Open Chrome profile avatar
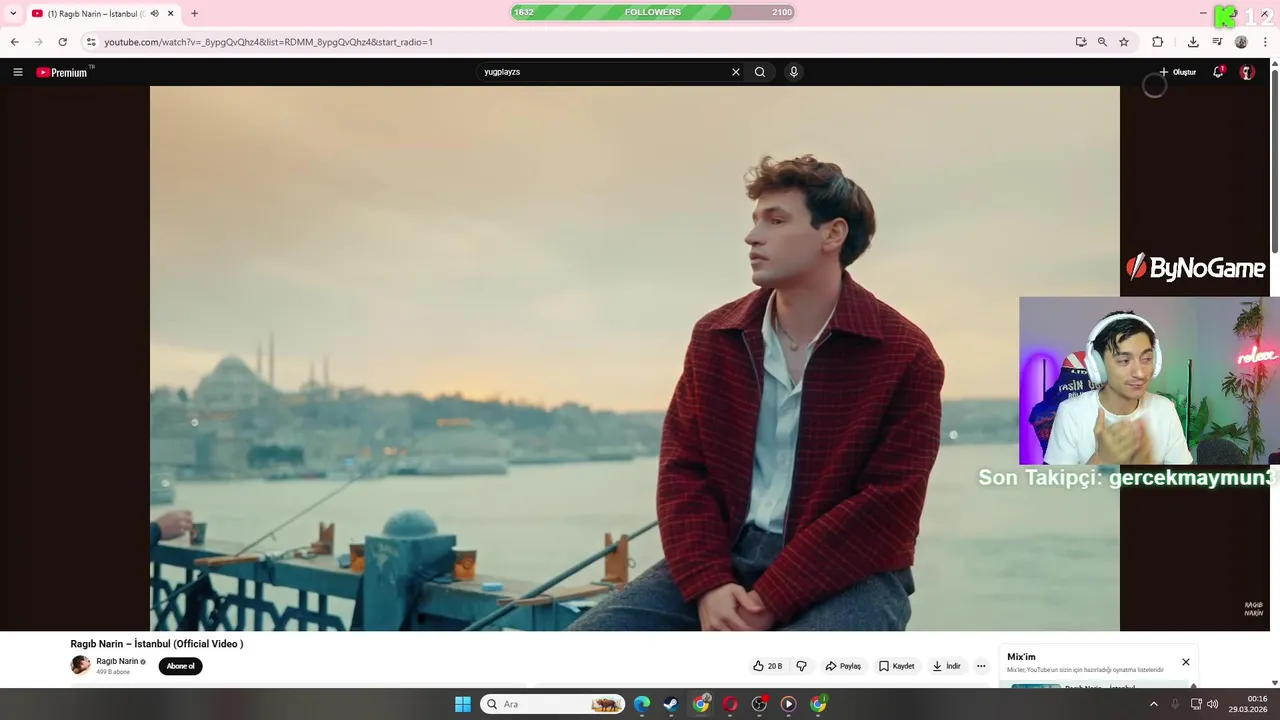This screenshot has height=720, width=1280. coord(1241,42)
